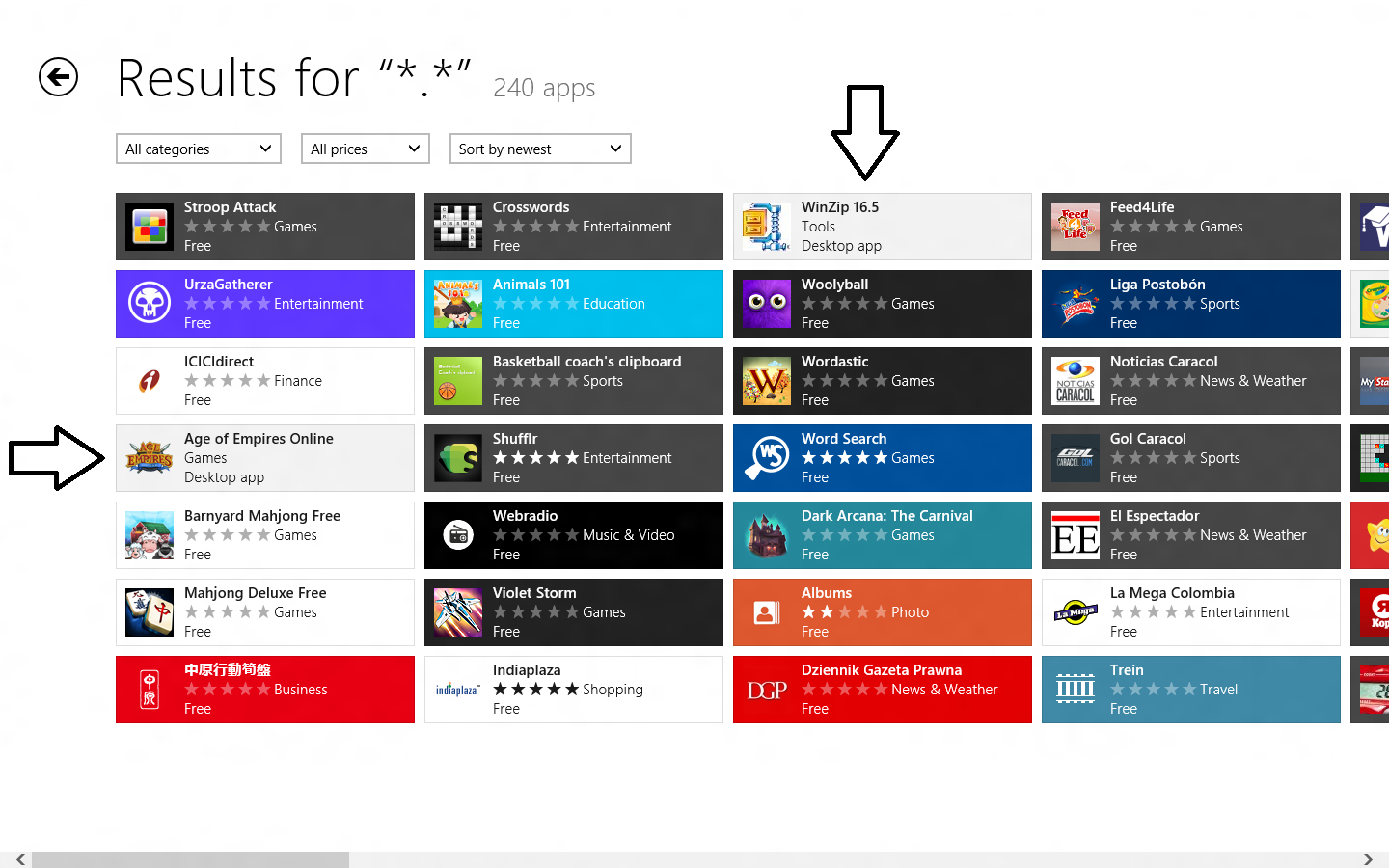Click the Albums photo app icon
Viewport: 1389px width, 868px height.
click(x=766, y=611)
